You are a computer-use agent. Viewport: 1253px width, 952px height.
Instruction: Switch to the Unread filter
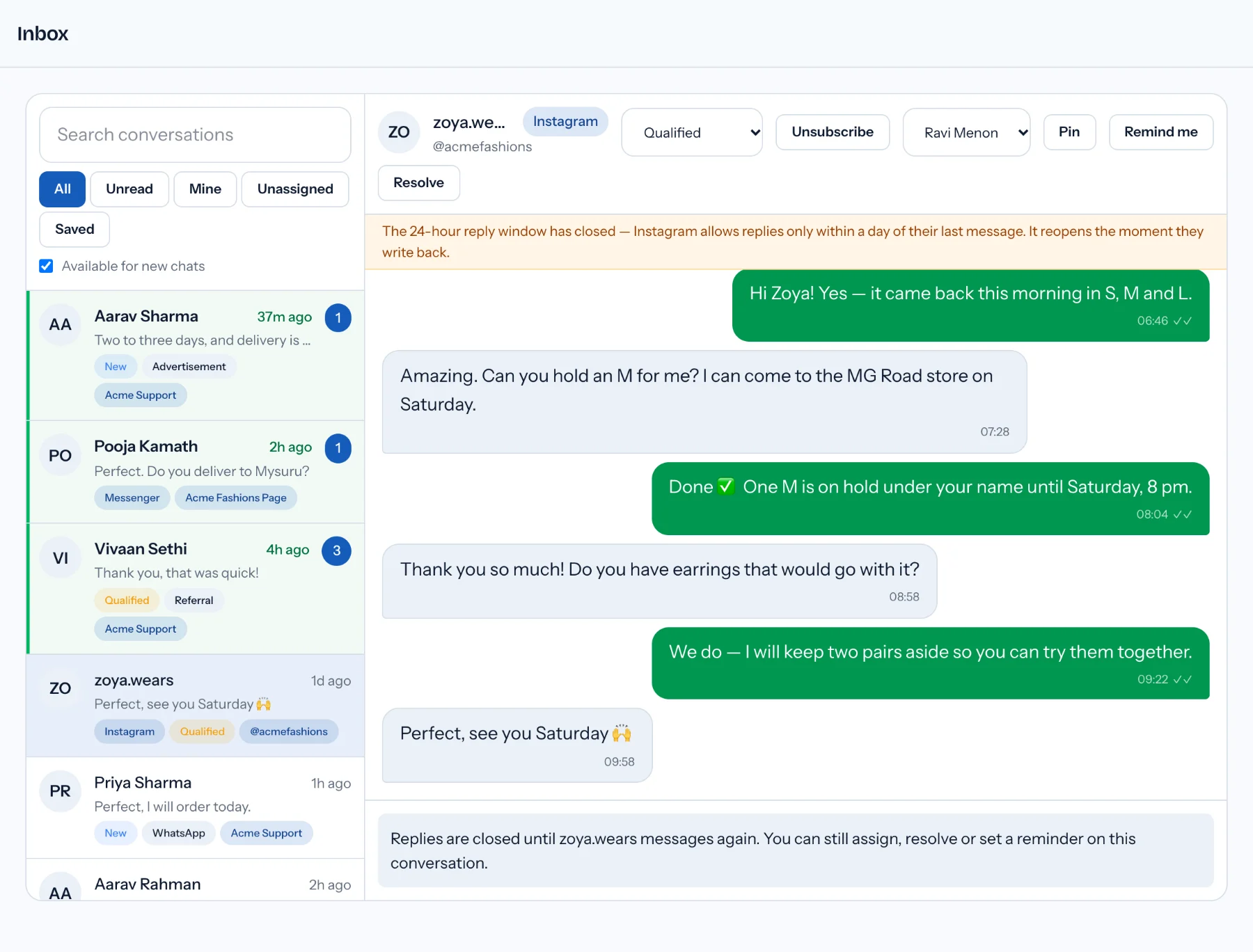tap(129, 189)
